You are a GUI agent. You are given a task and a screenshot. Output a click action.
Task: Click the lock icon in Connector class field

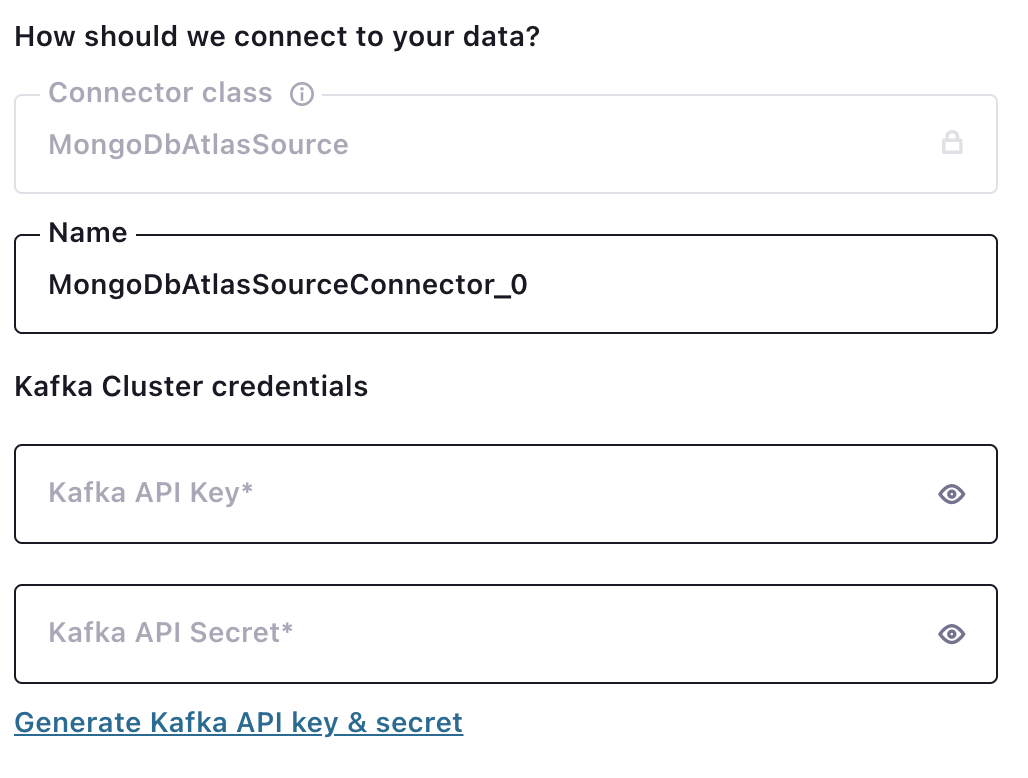952,144
